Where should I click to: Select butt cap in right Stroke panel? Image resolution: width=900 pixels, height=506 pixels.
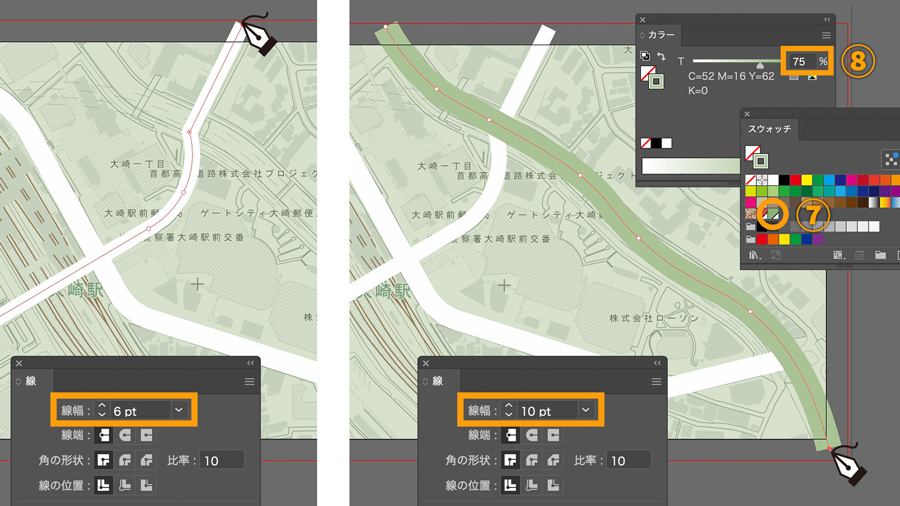510,435
